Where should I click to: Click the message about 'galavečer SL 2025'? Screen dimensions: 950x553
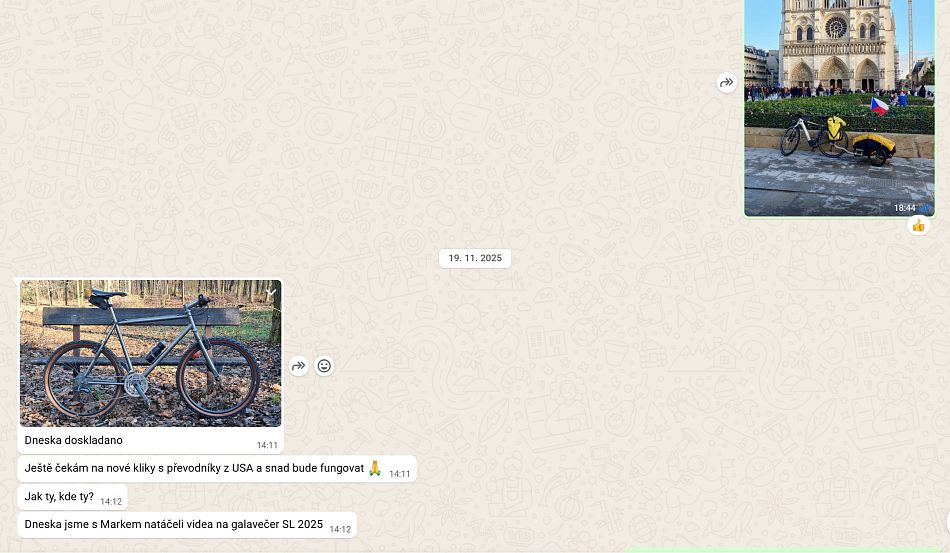pos(173,525)
